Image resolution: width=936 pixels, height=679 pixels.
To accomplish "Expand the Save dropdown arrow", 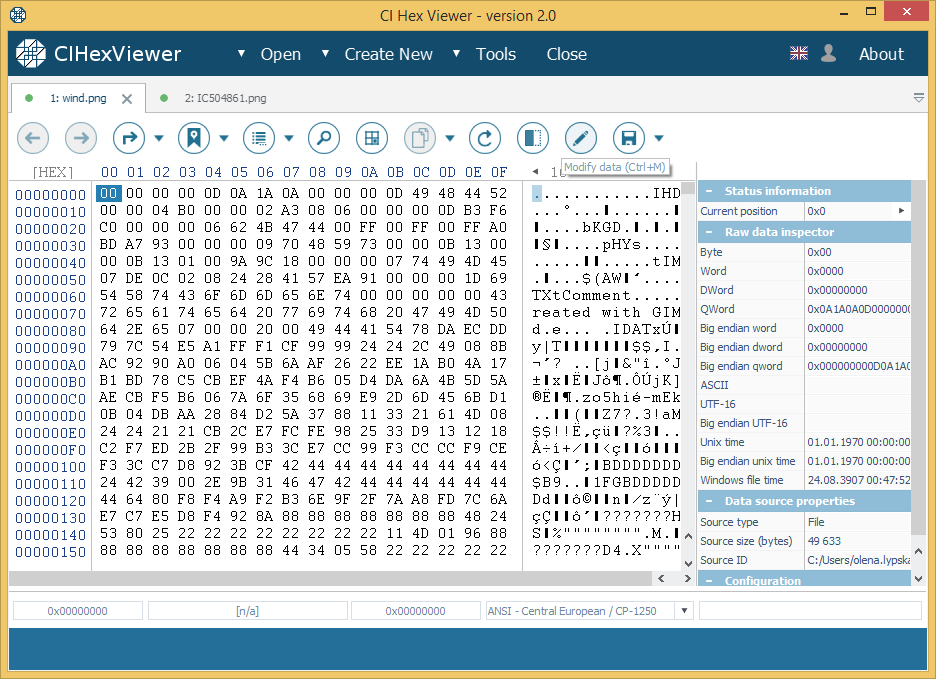I will click(659, 139).
